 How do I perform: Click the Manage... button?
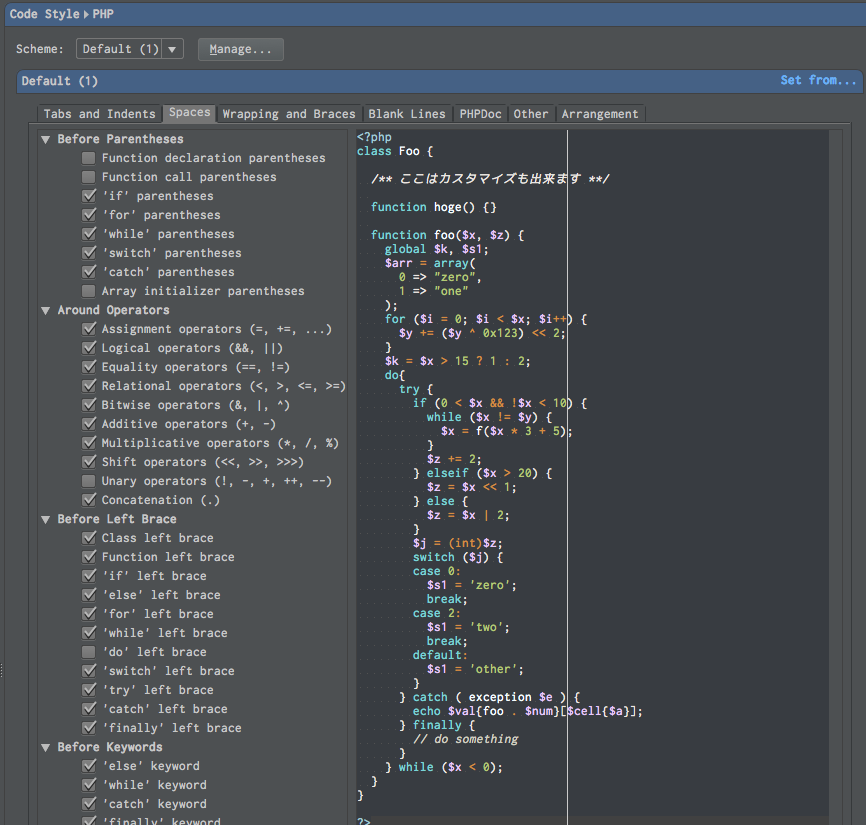click(x=240, y=48)
